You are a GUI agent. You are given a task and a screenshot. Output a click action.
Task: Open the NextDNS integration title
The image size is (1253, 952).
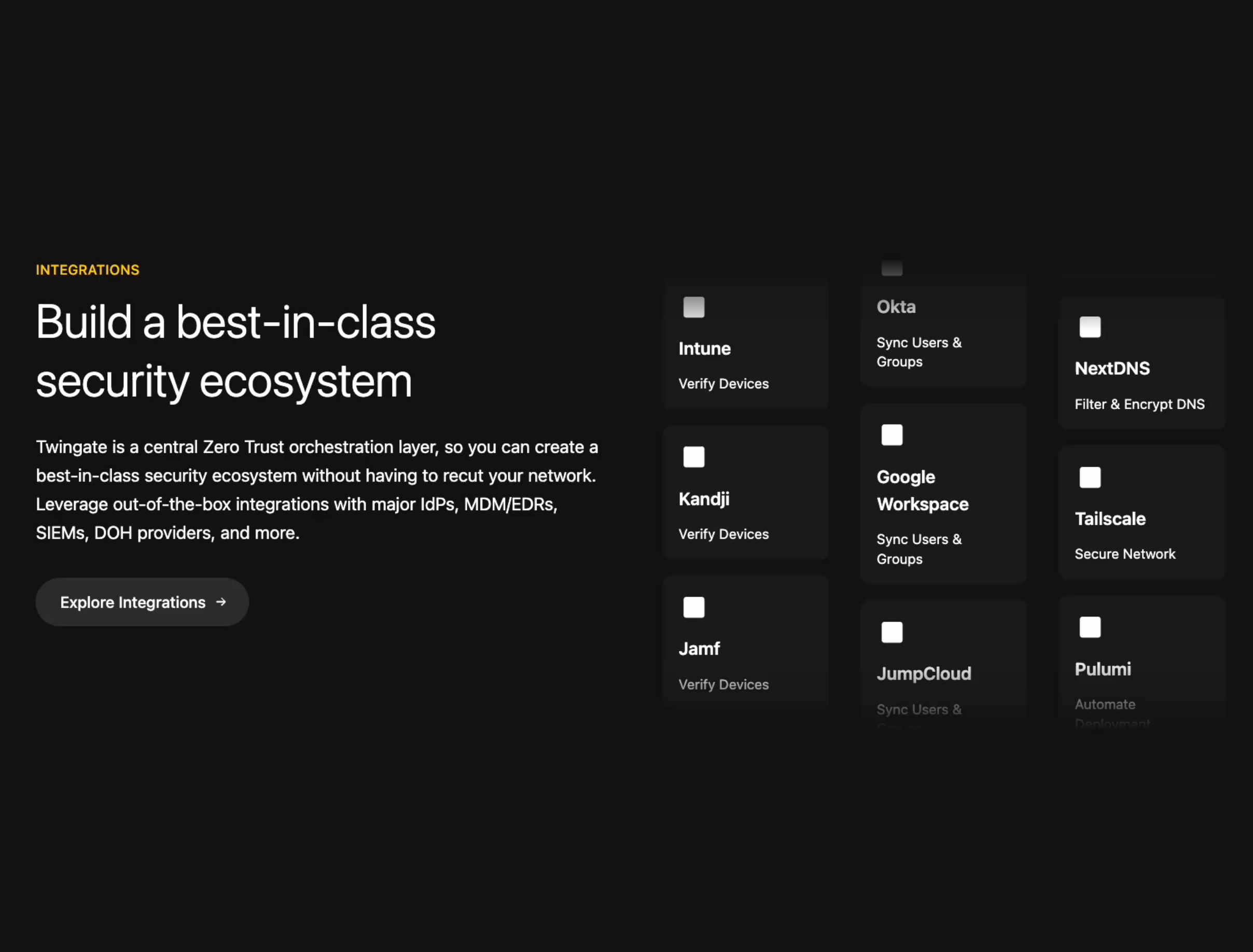tap(1112, 368)
